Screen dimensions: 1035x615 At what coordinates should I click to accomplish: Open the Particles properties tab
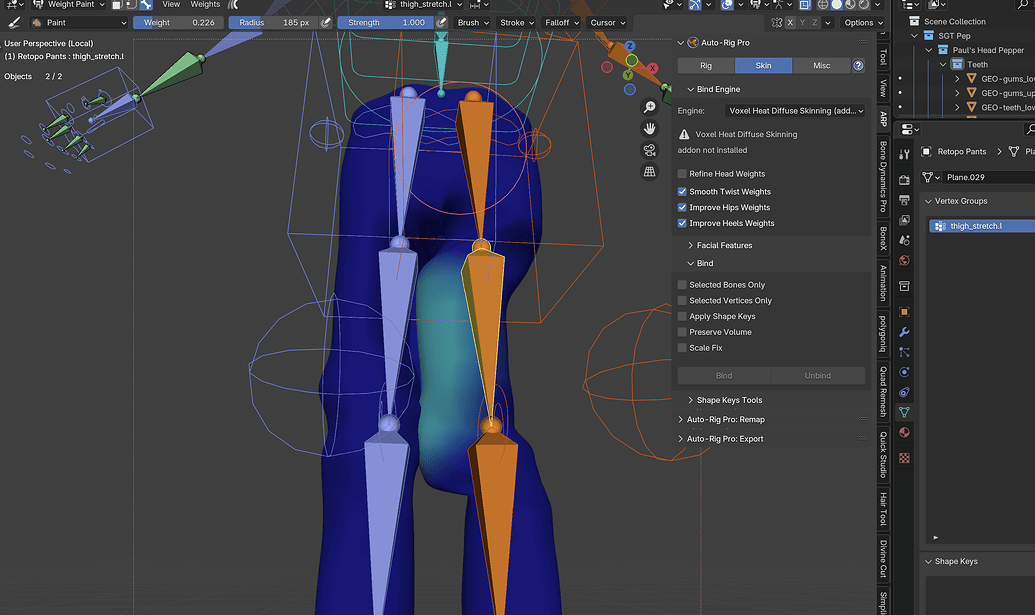click(904, 352)
